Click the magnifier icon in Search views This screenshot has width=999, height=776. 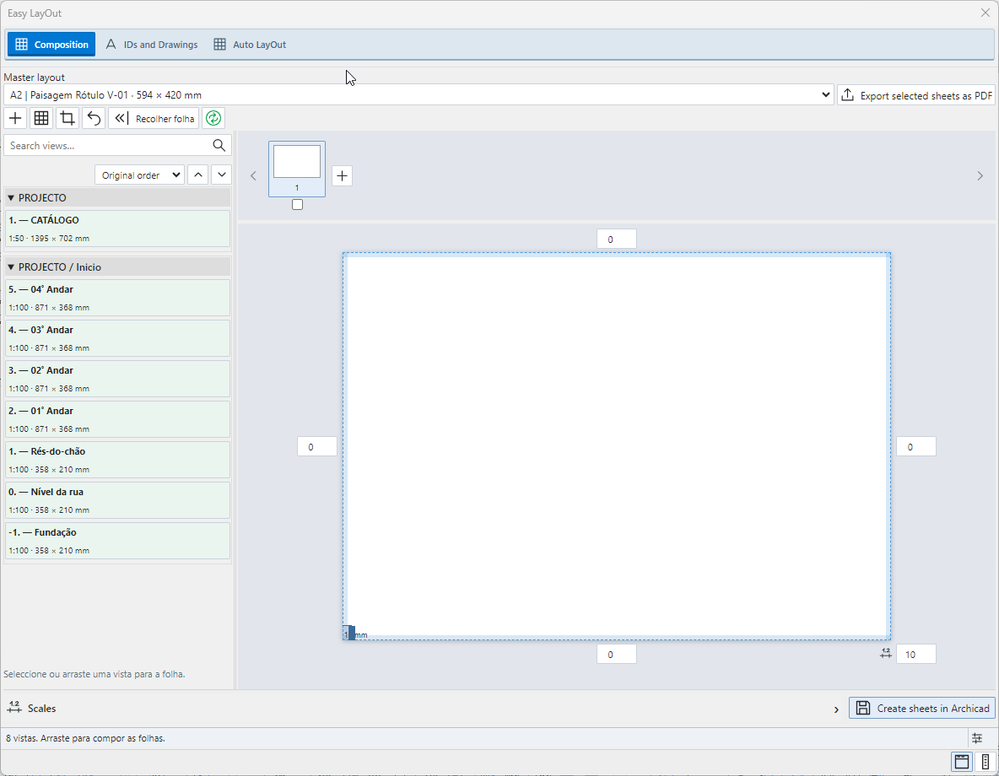pyautogui.click(x=219, y=145)
